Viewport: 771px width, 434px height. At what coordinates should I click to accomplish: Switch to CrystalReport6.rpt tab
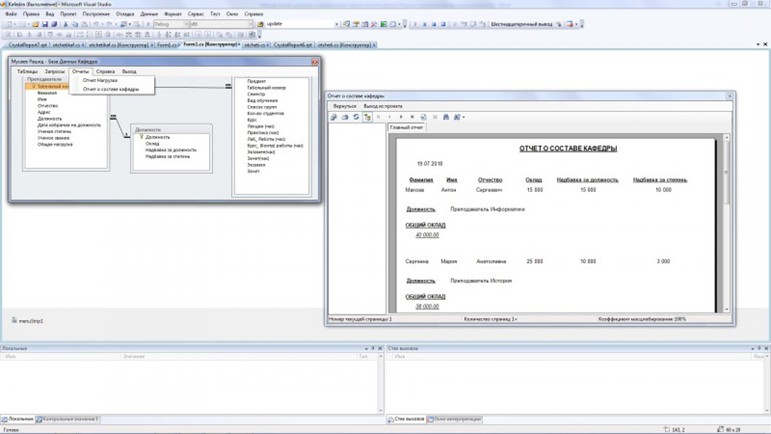click(293, 45)
